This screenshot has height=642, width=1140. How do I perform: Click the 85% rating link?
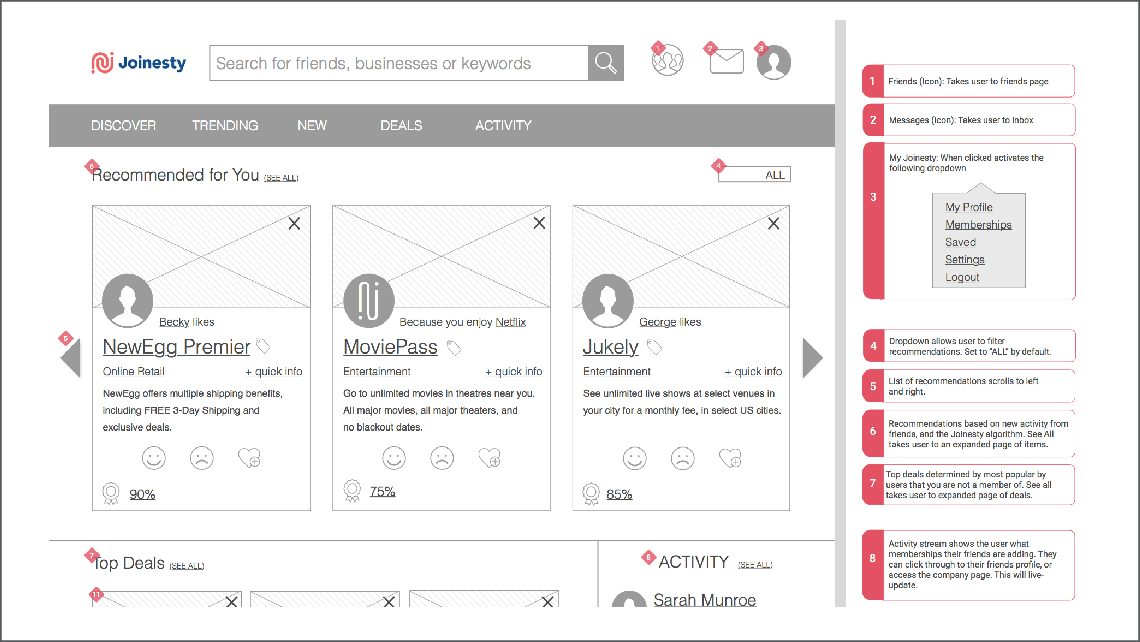619,494
